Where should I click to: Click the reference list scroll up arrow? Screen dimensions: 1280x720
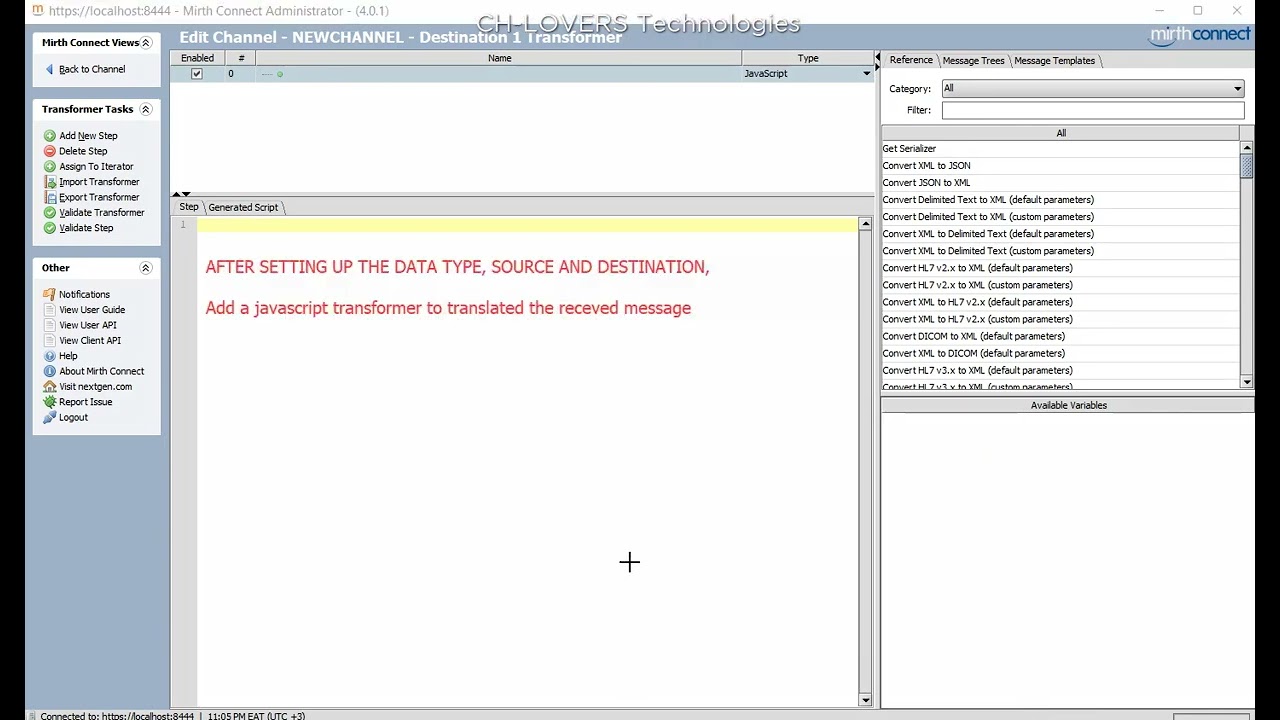pyautogui.click(x=1247, y=148)
